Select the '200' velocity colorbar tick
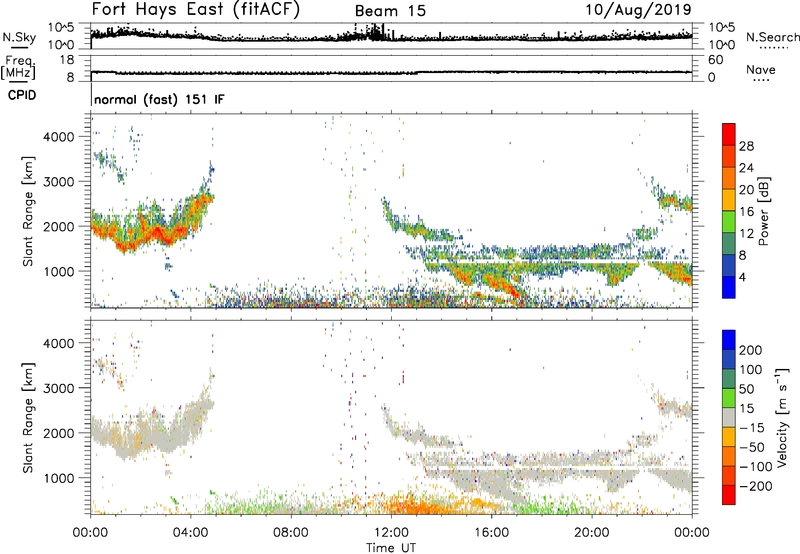The image size is (800, 554). (x=751, y=350)
